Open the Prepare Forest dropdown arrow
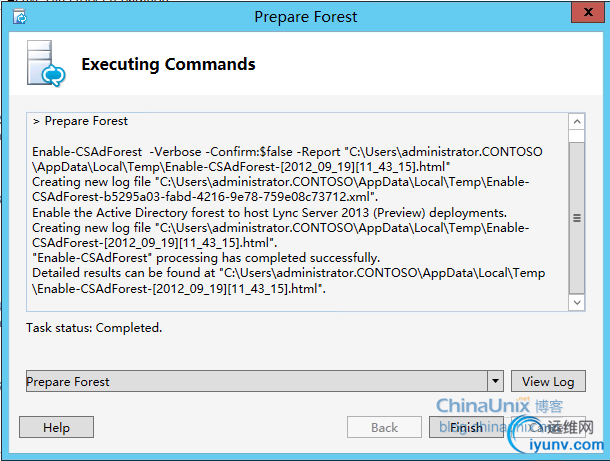Viewport: 610px width, 461px height. (x=495, y=381)
